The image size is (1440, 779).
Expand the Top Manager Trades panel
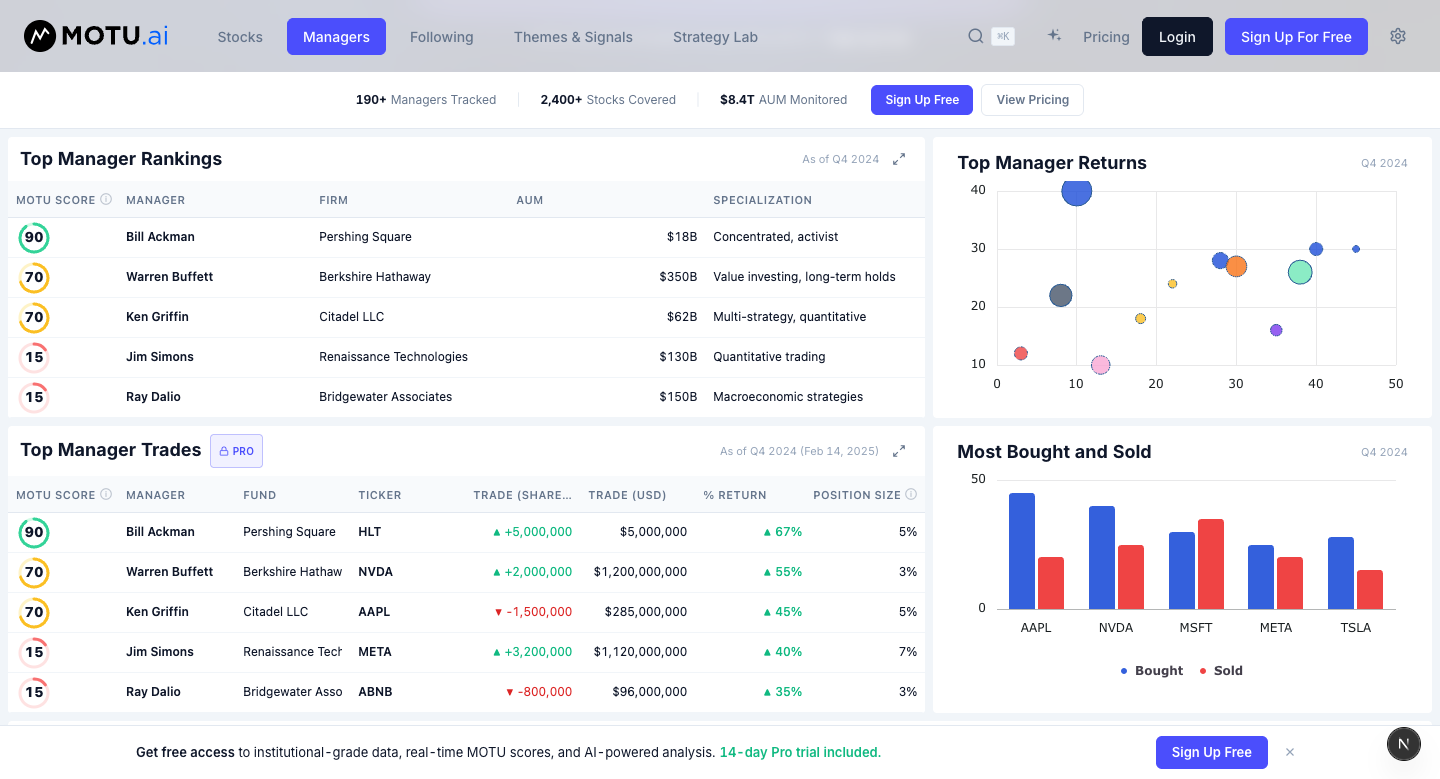pos(899,451)
